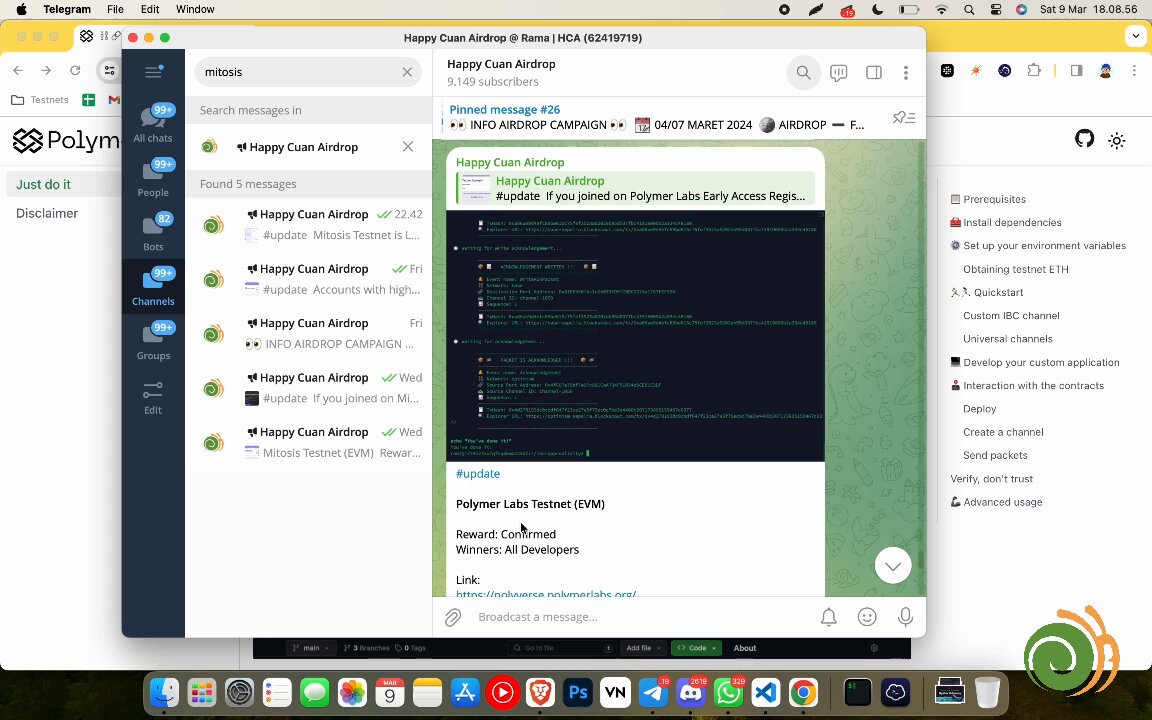Viewport: 1152px width, 720px height.
Task: Open Apple menu
Action: 21,10
